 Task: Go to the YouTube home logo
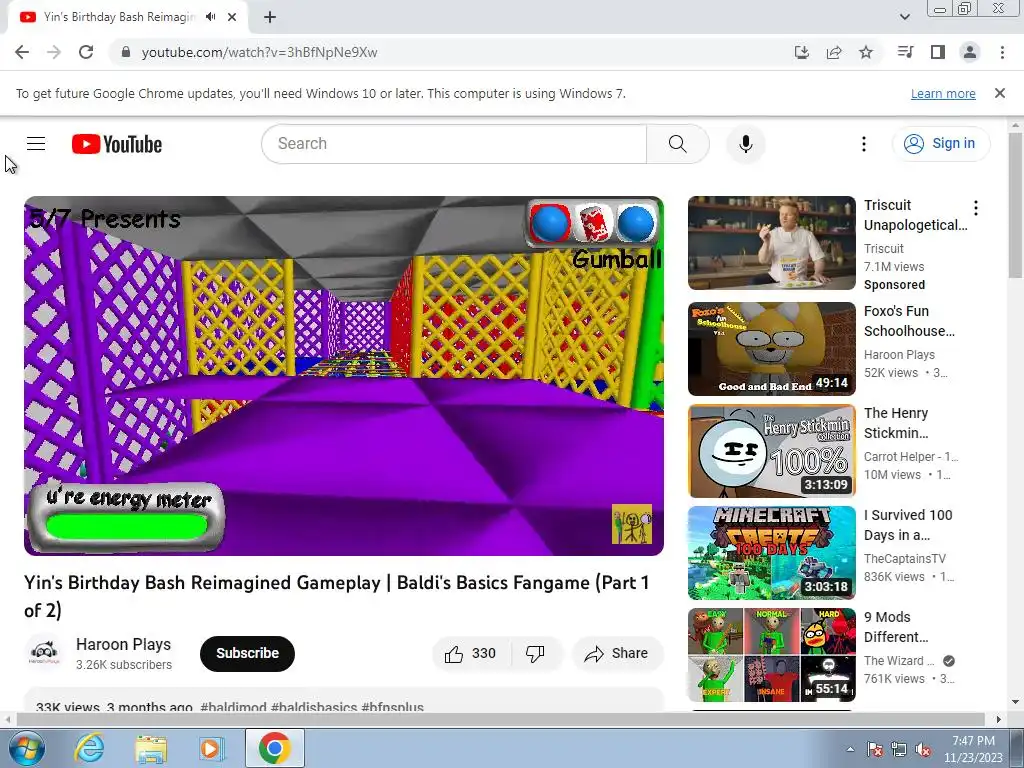click(x=117, y=144)
